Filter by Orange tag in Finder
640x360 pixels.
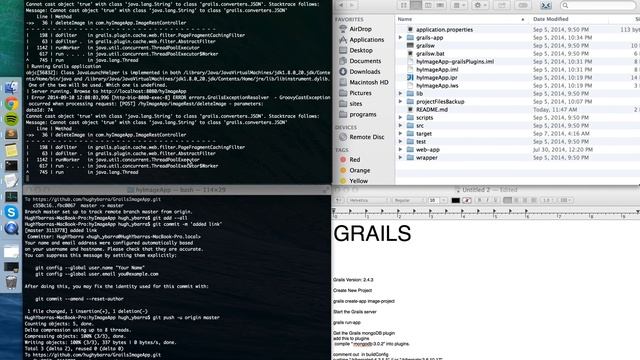coord(360,170)
